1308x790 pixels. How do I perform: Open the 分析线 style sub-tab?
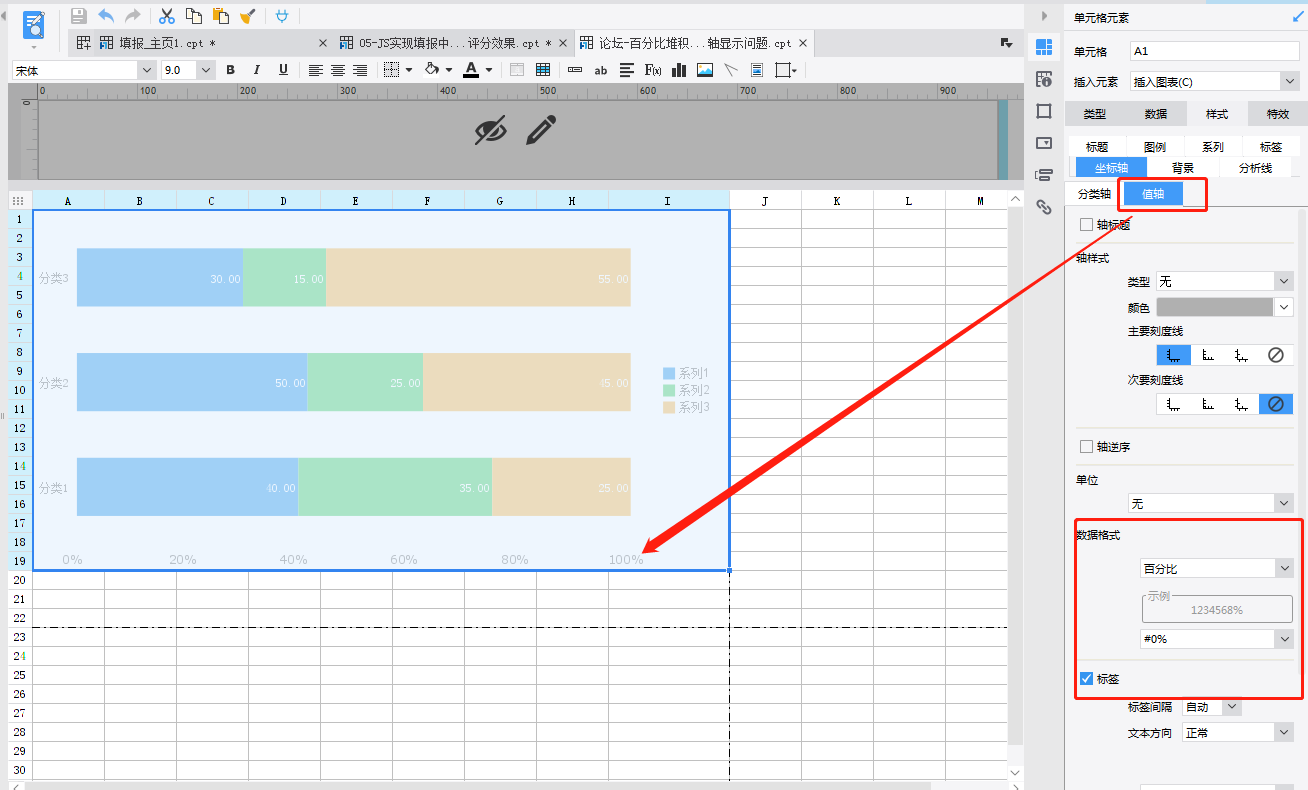tap(1256, 168)
